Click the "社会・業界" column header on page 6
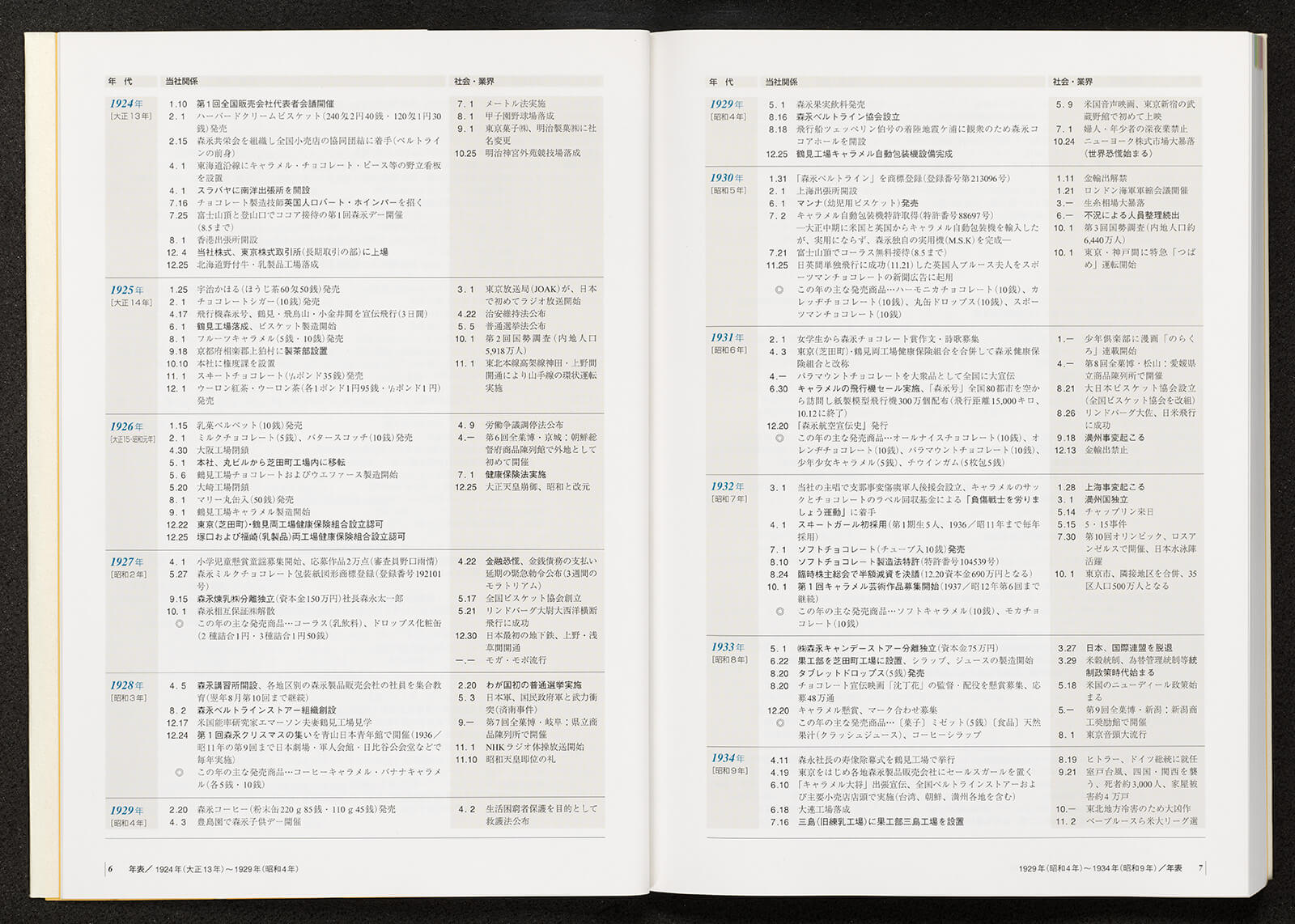The image size is (1295, 924). (x=474, y=82)
